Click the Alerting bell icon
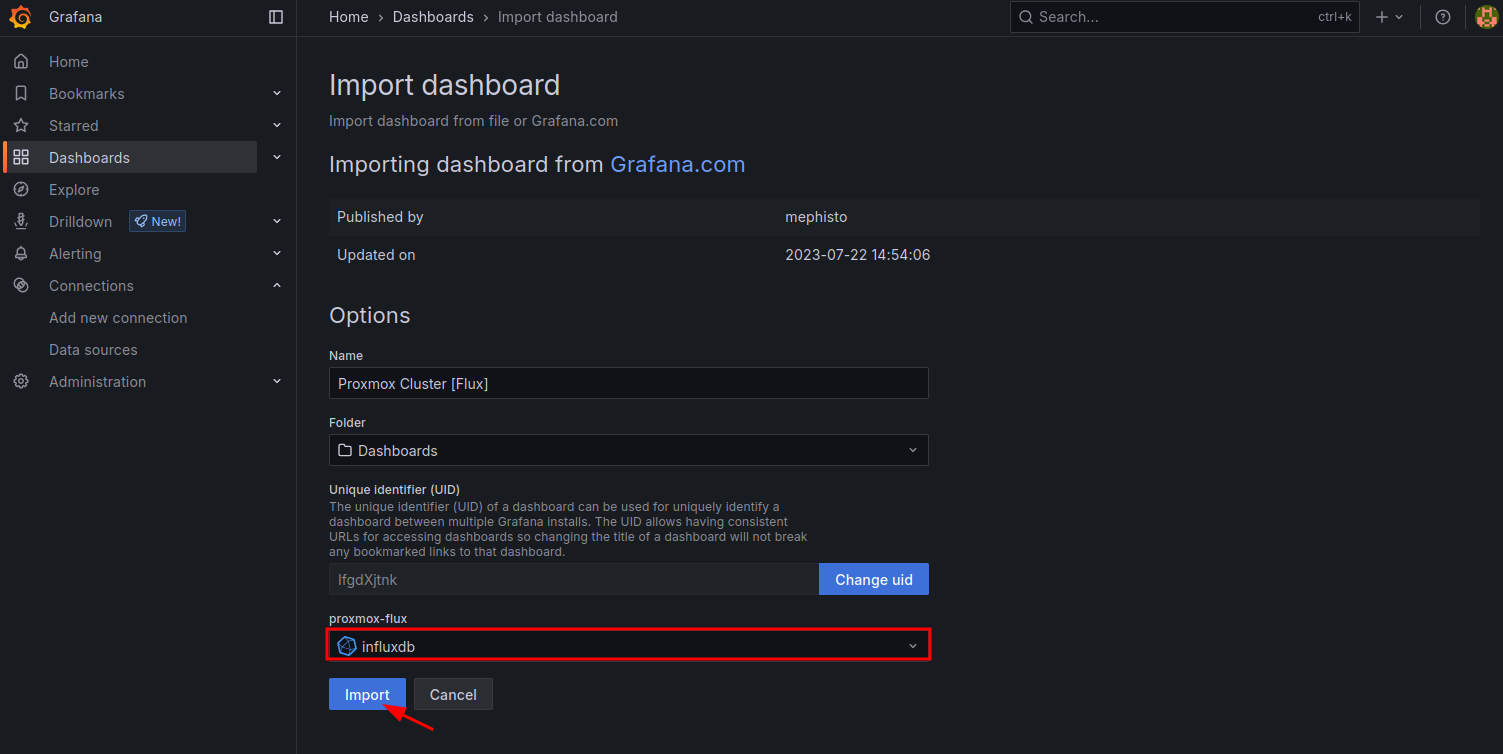This screenshot has width=1503, height=754. click(x=21, y=254)
